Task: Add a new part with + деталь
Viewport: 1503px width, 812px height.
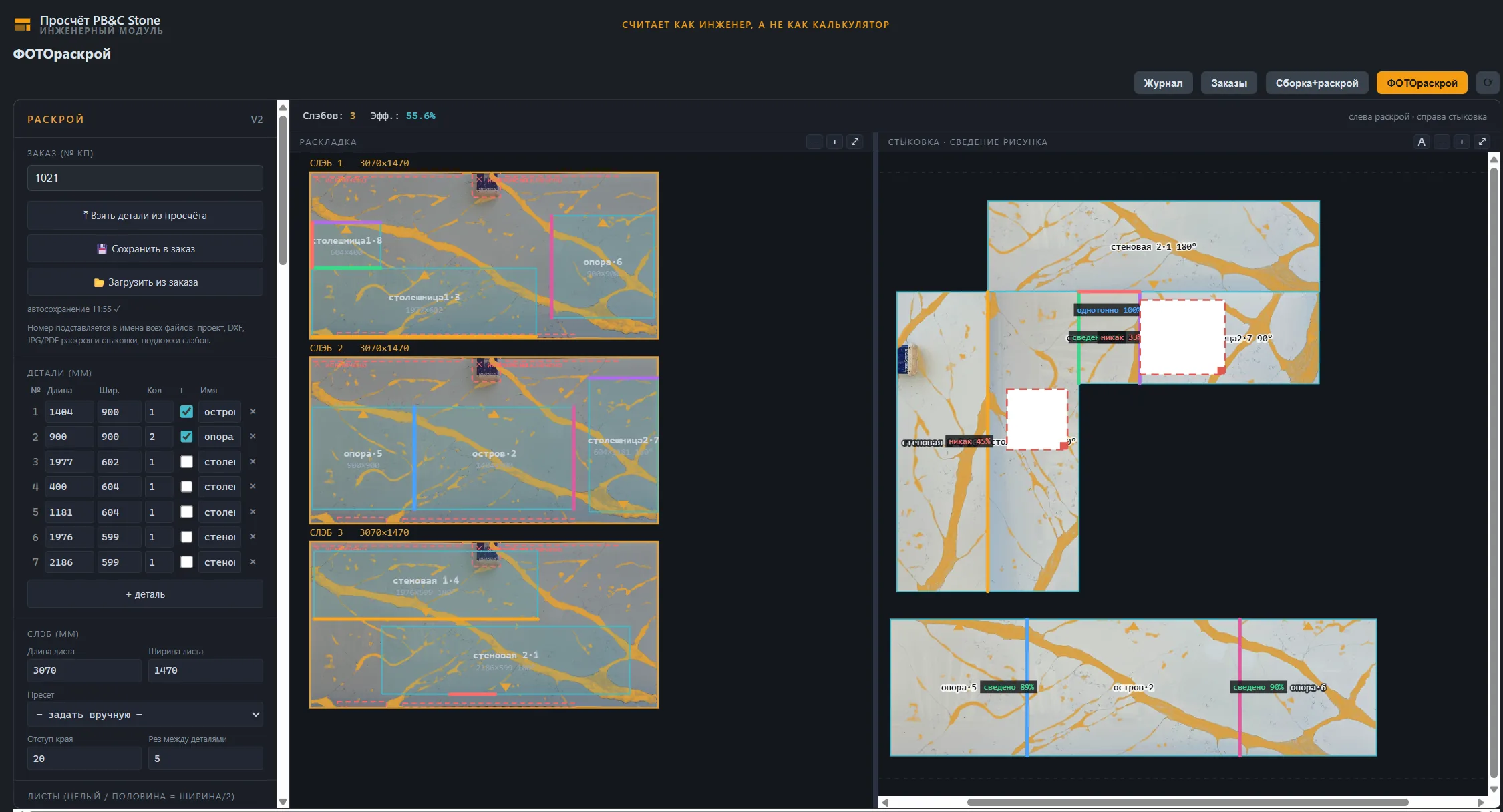Action: (145, 594)
